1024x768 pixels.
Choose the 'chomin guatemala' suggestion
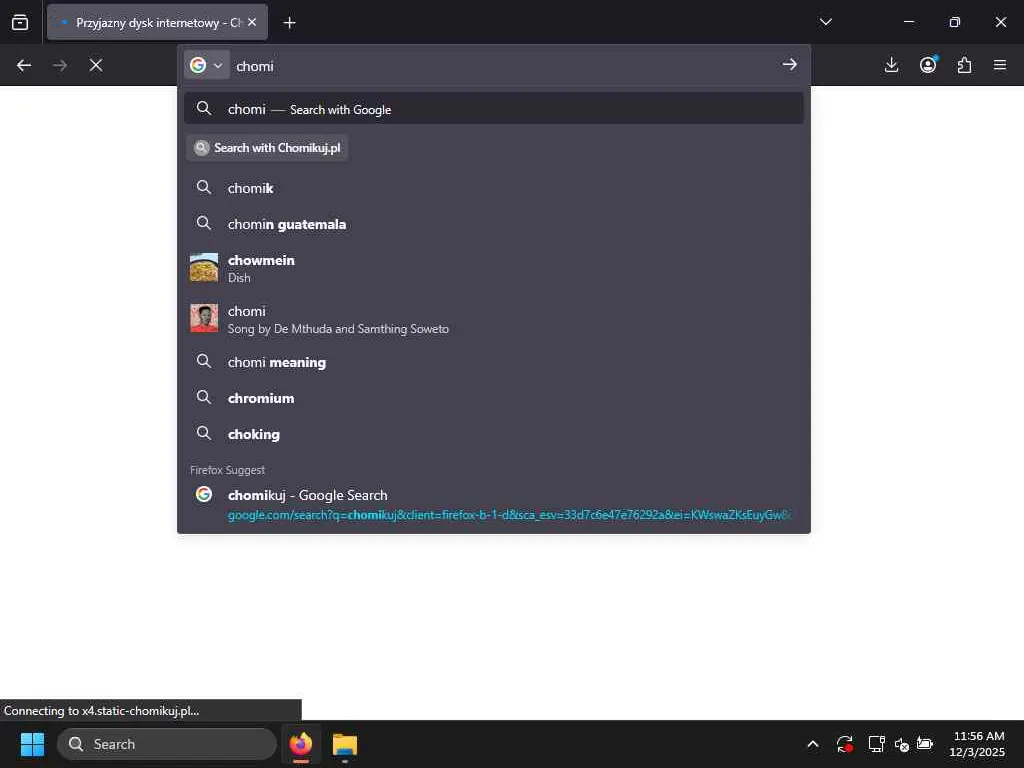pos(494,224)
